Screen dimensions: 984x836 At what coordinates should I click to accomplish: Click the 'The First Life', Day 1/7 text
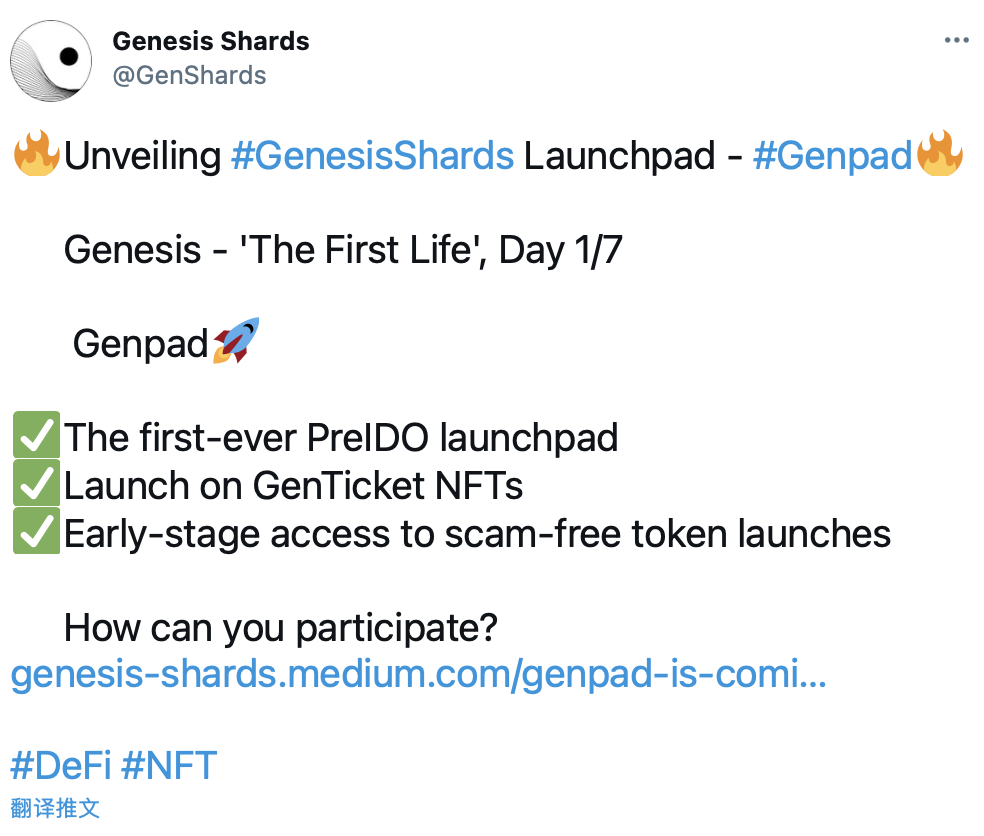tap(431, 250)
